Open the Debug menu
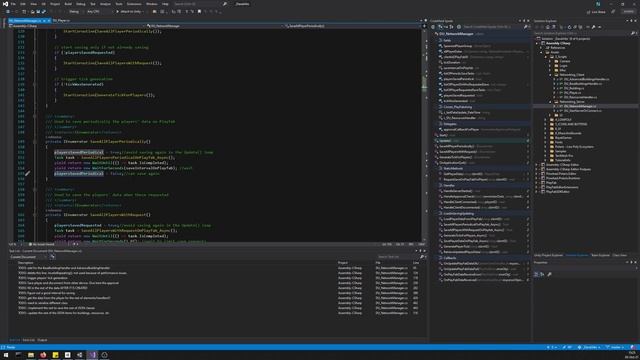The width and height of the screenshot is (640, 360). pyautogui.click(x=80, y=4)
